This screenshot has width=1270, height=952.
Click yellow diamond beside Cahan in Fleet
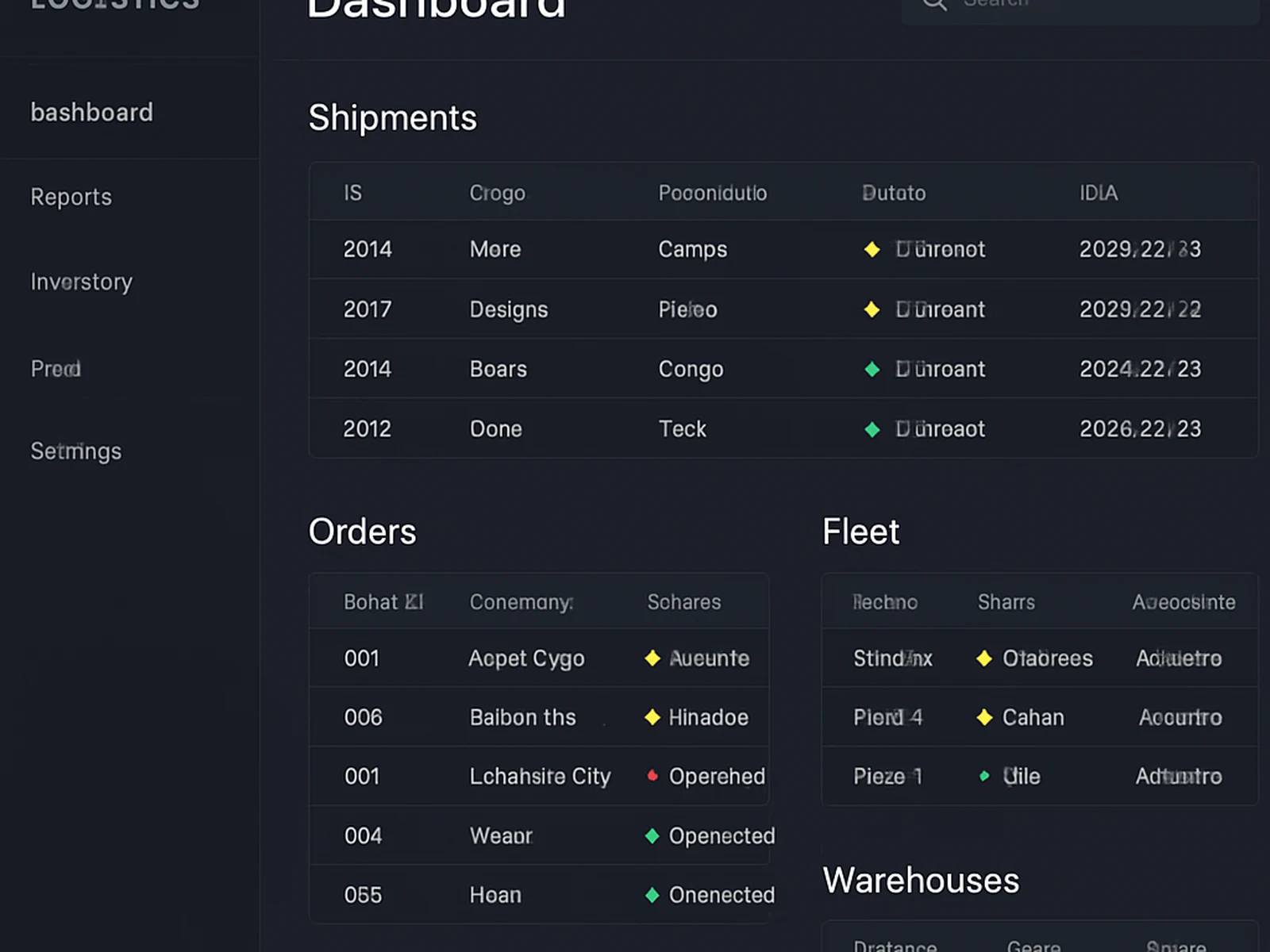coord(984,717)
